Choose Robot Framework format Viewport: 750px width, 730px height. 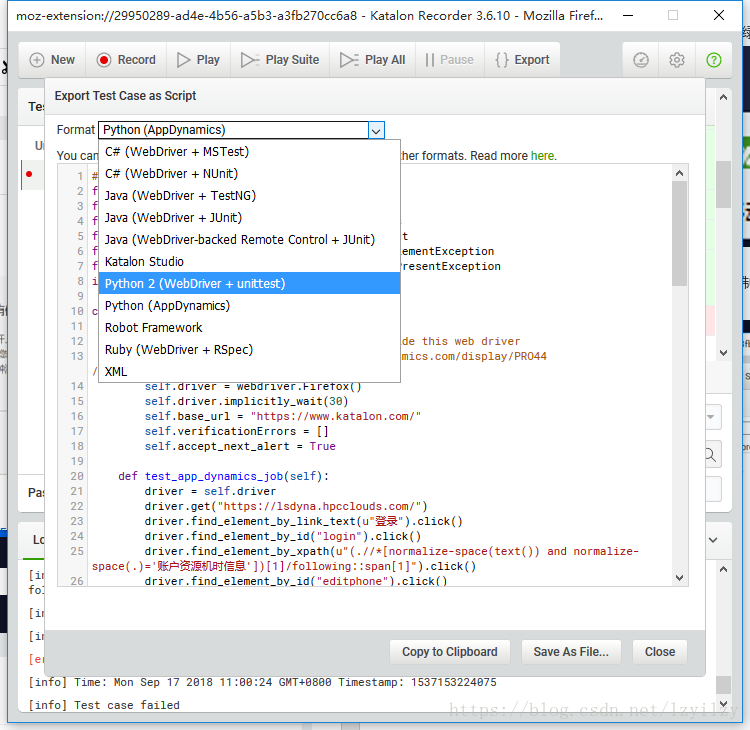click(249, 328)
